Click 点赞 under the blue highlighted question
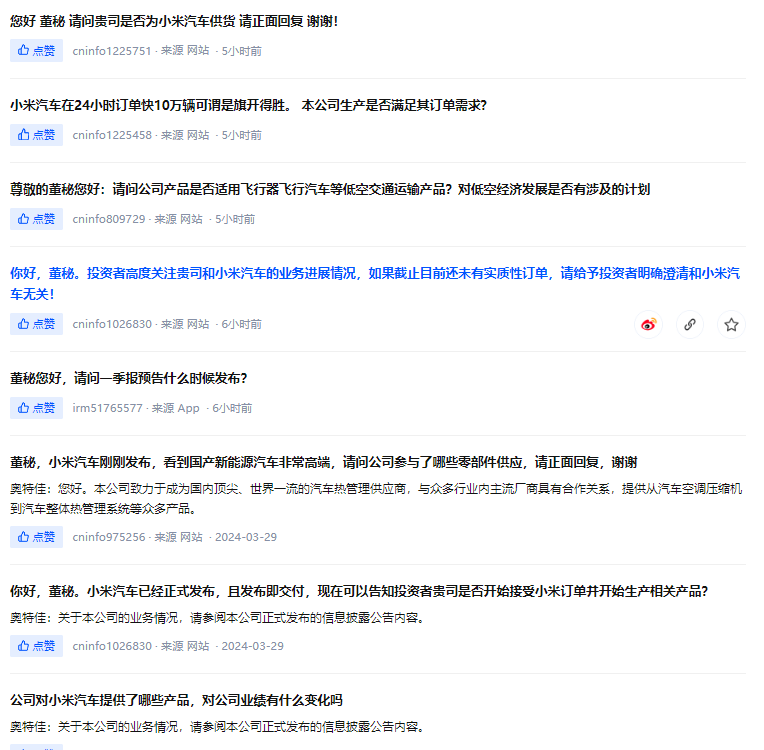 click(36, 324)
